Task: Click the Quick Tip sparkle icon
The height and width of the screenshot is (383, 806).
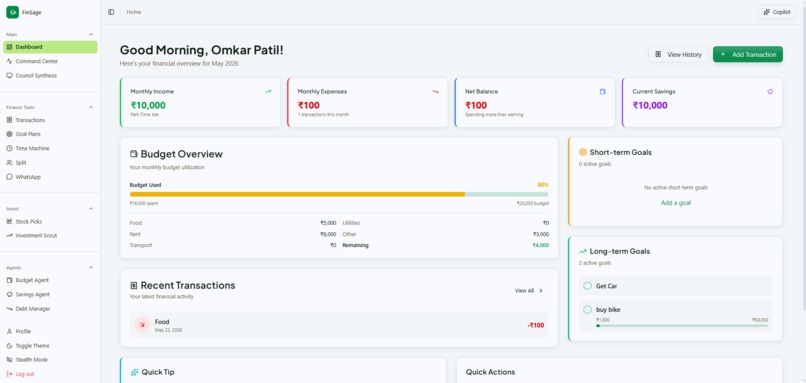Action: (135, 372)
